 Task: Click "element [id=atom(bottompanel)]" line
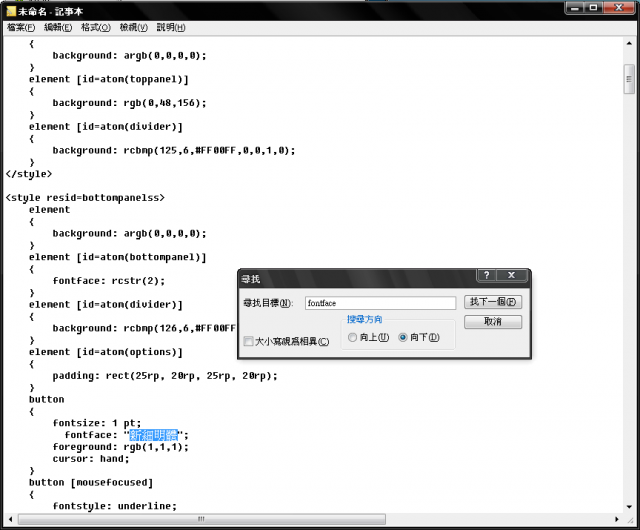[118, 257]
